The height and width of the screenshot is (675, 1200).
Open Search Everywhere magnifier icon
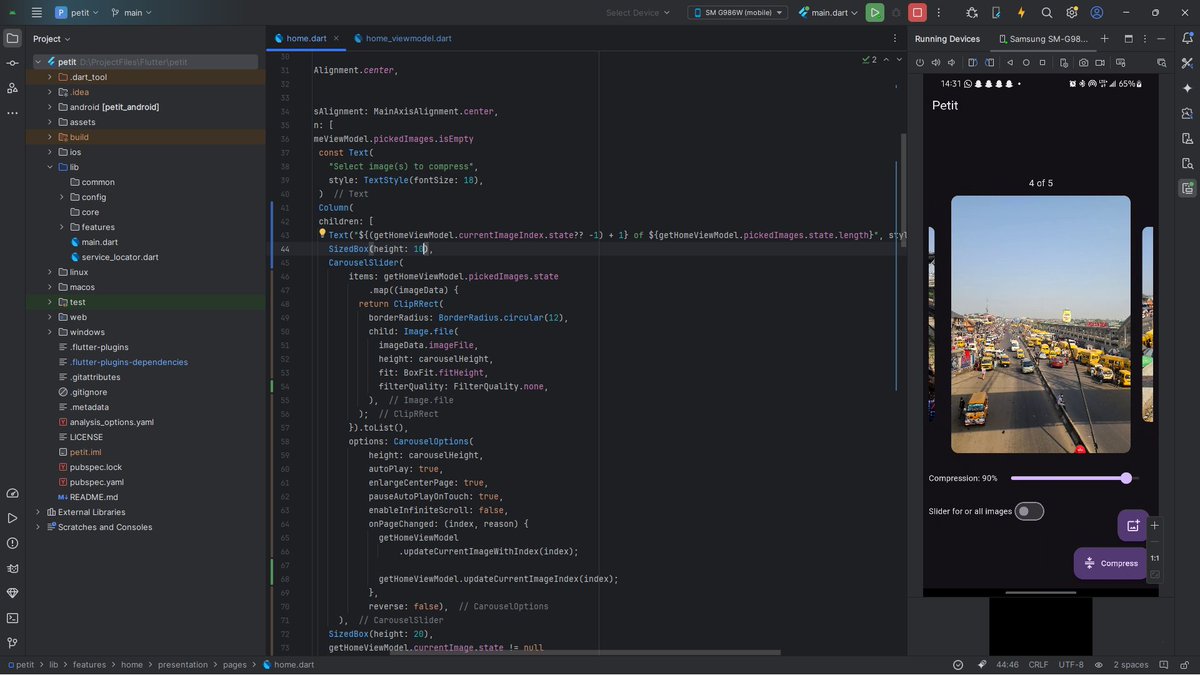(1047, 13)
